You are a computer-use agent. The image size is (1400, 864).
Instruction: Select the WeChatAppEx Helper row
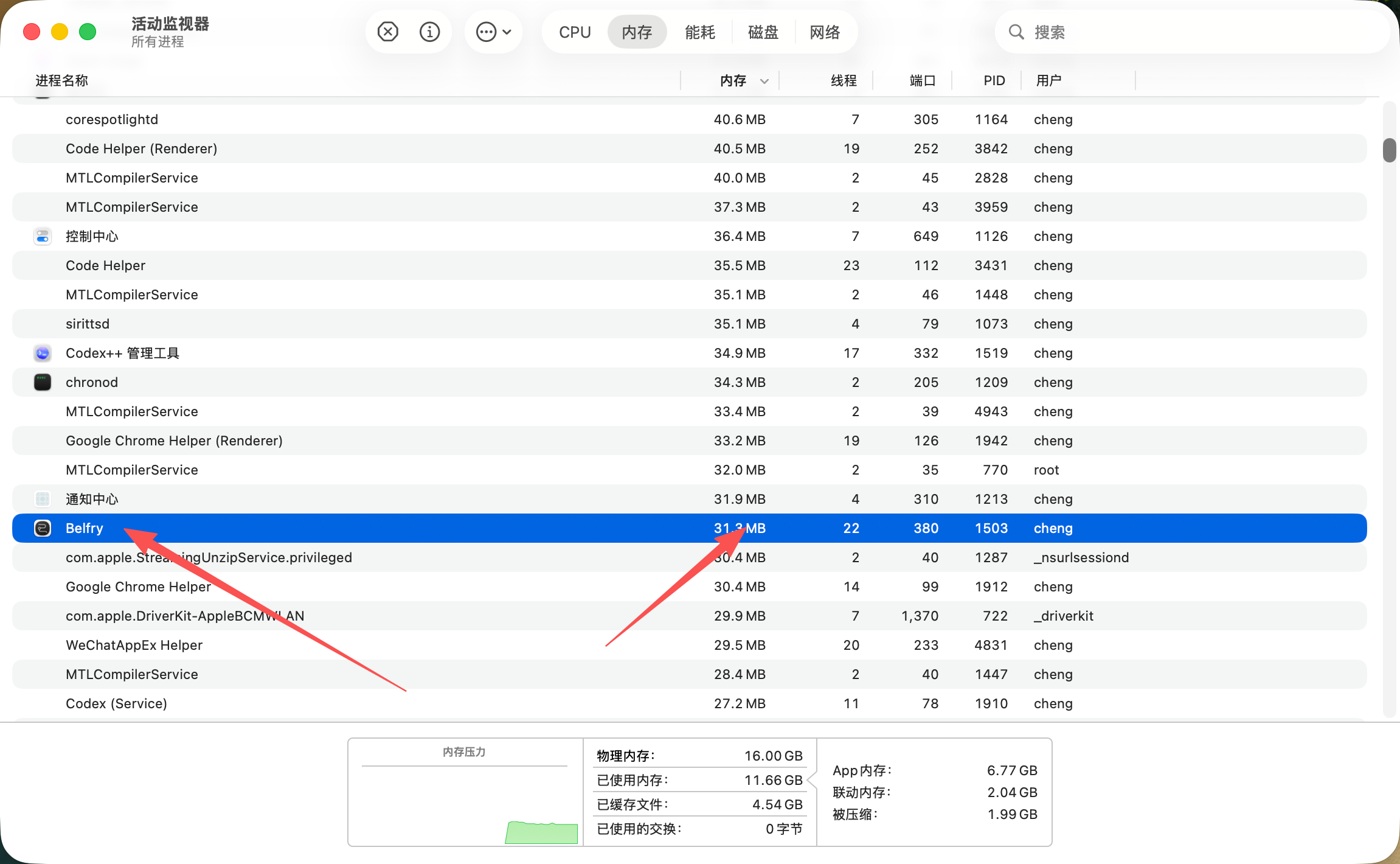coord(690,645)
